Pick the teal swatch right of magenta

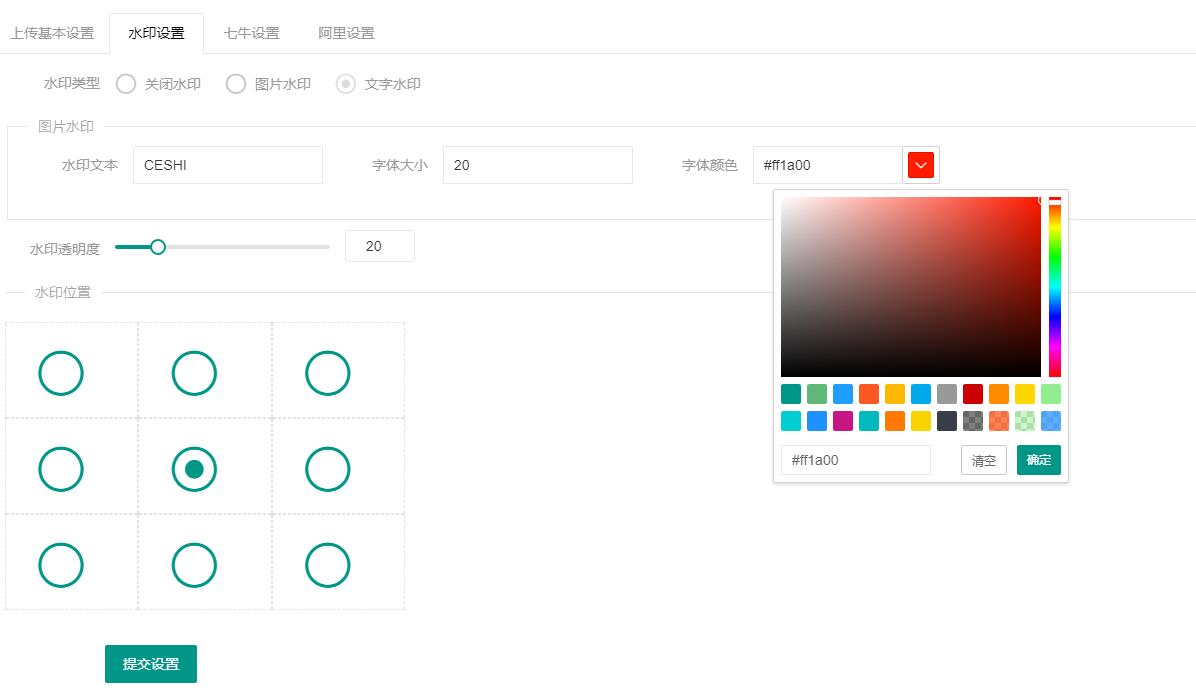pyautogui.click(x=869, y=420)
